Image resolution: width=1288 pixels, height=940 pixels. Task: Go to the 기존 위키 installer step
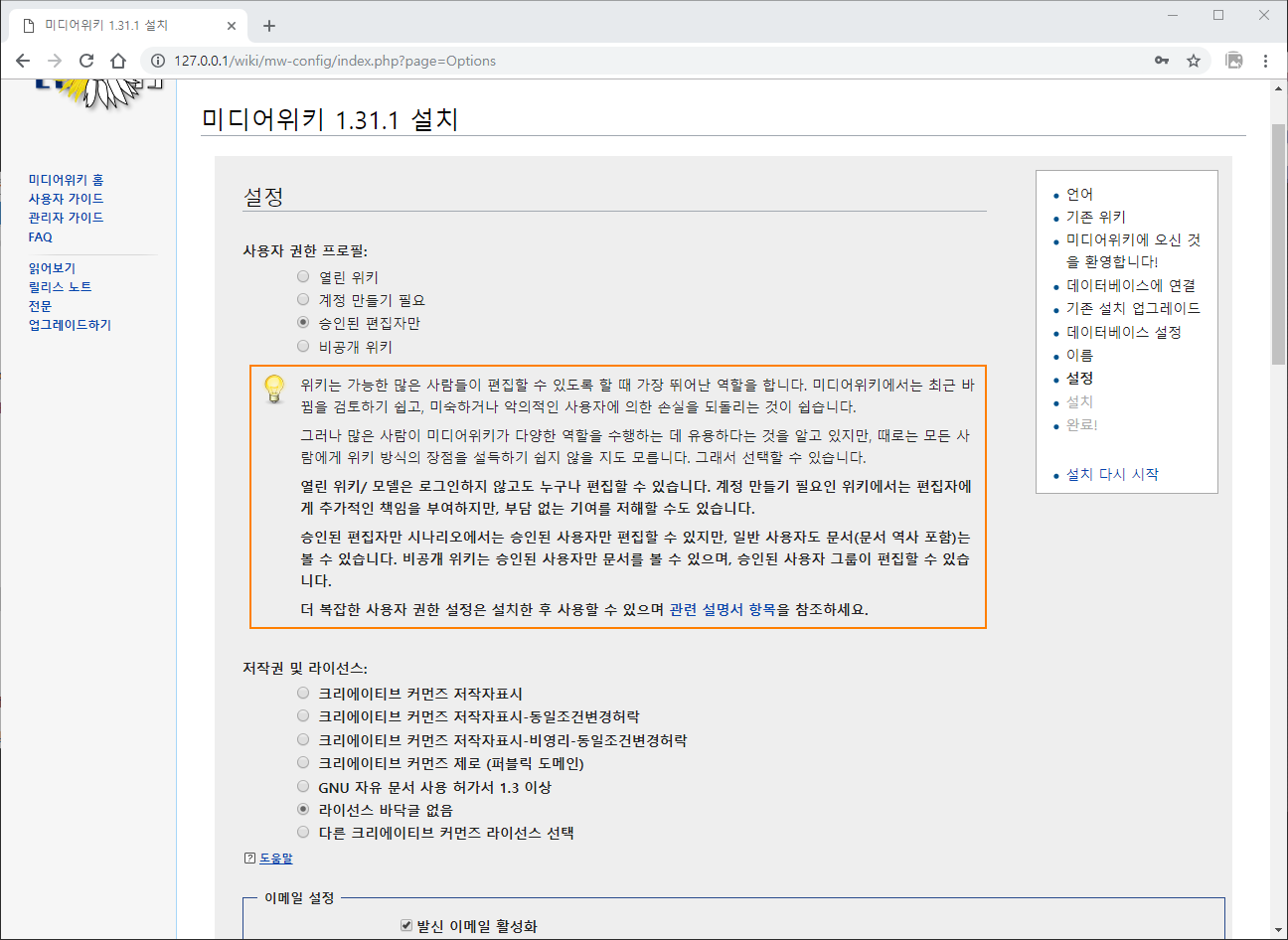coord(1096,217)
